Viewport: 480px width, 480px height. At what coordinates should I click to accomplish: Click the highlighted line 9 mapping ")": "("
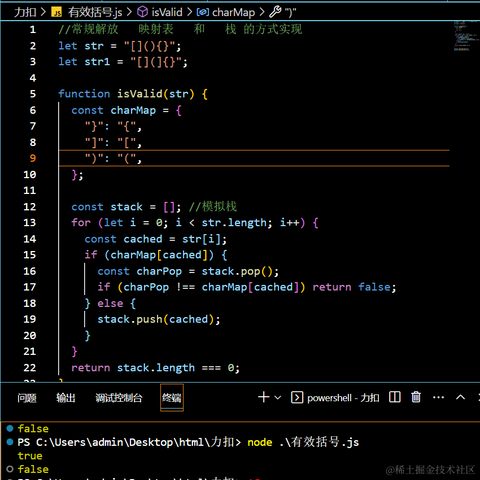[254, 158]
